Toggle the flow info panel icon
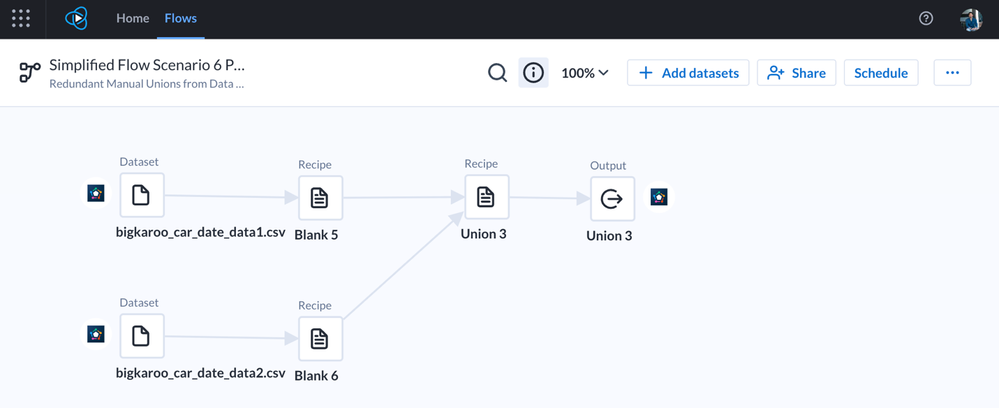Screen dimensions: 999x408 point(534,73)
